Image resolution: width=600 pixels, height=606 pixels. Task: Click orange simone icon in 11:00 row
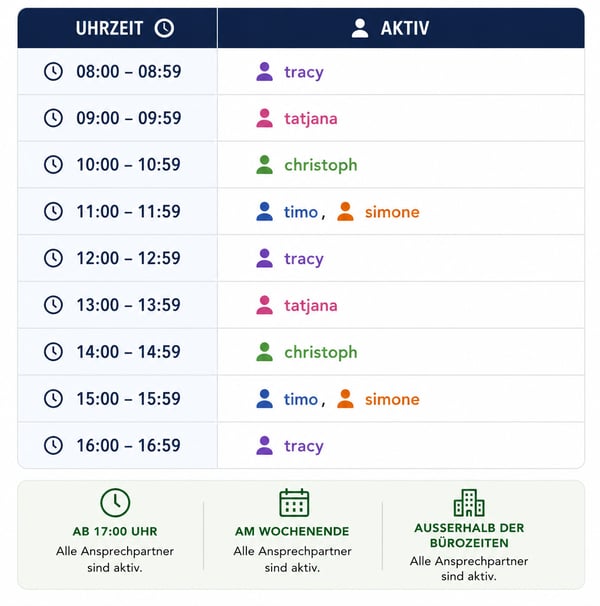345,212
